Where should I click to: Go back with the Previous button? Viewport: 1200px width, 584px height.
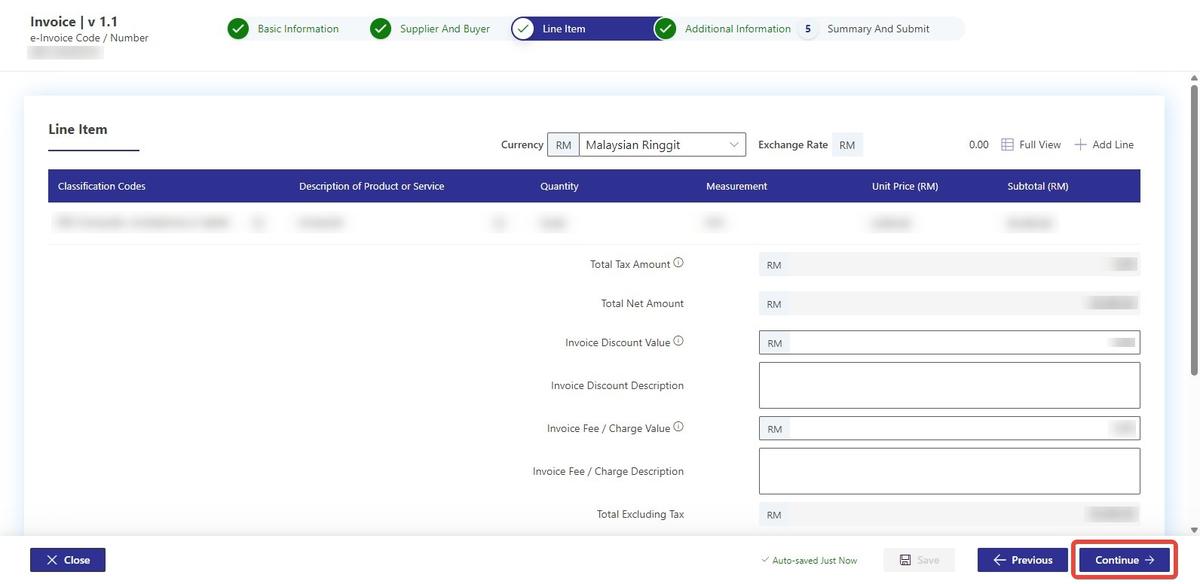pos(1022,560)
